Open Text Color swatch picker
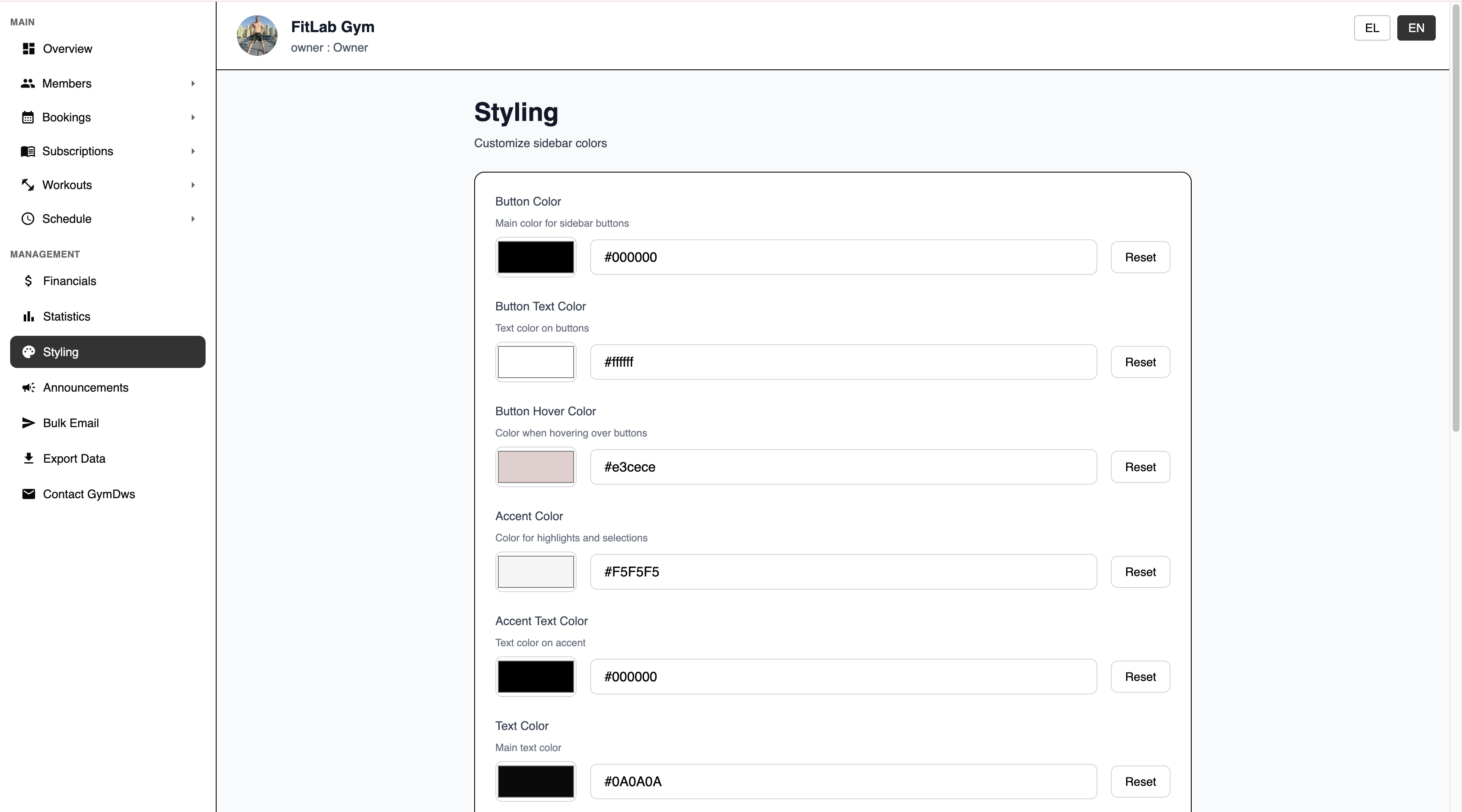1462x812 pixels. coord(536,782)
